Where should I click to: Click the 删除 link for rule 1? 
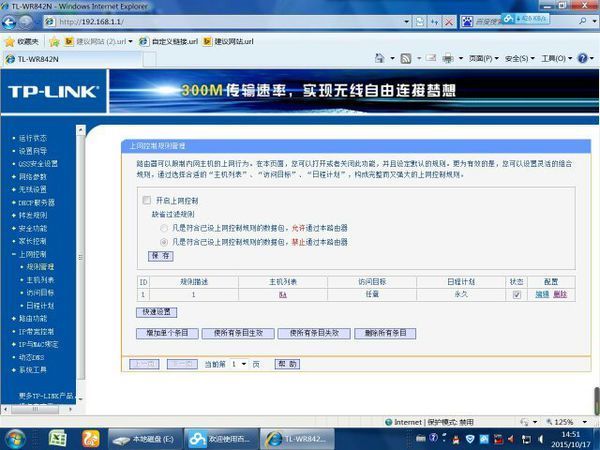click(x=560, y=294)
